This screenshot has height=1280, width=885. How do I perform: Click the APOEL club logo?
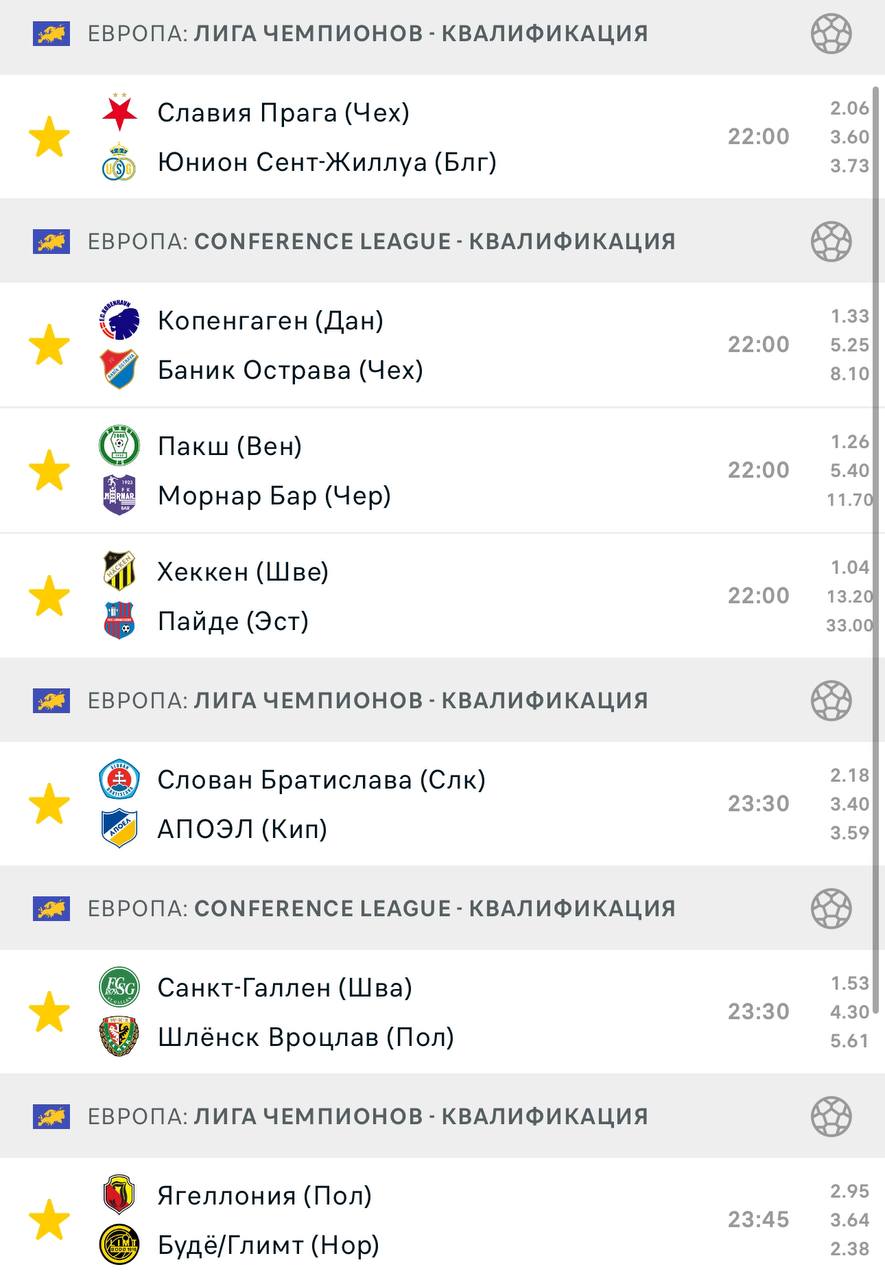point(119,828)
